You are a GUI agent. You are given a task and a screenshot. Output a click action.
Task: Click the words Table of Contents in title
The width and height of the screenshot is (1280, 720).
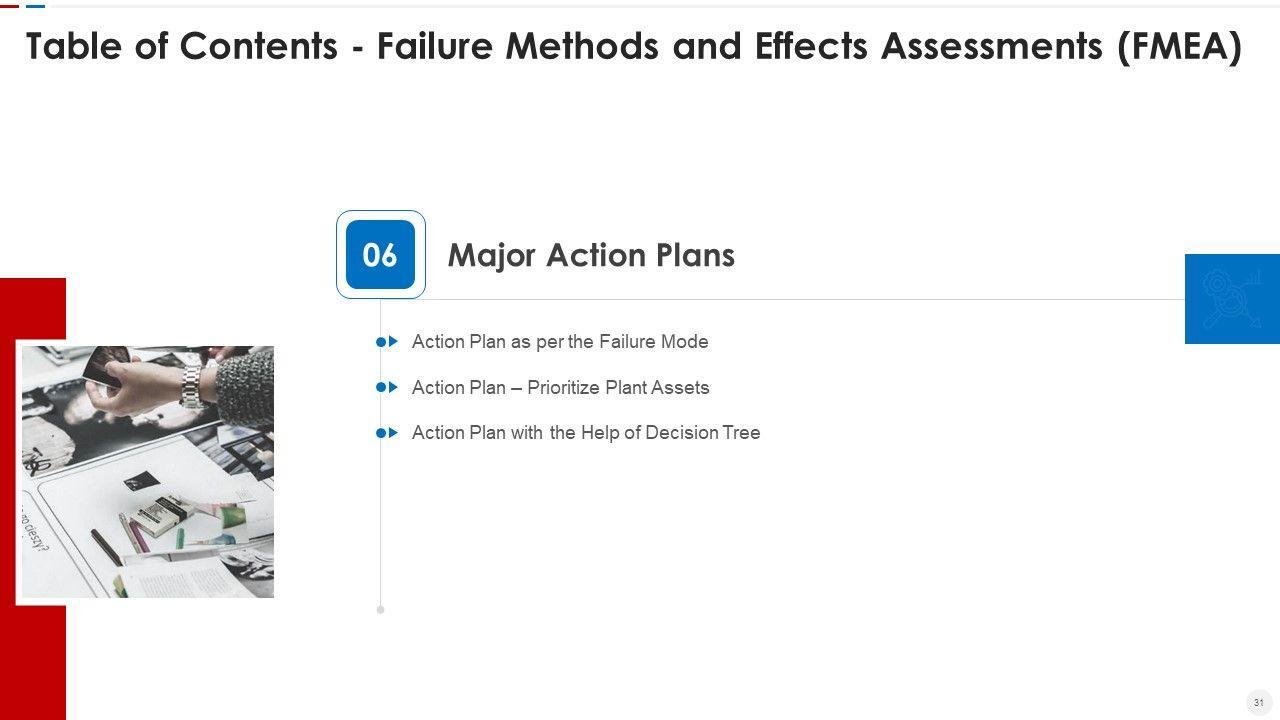(x=182, y=46)
